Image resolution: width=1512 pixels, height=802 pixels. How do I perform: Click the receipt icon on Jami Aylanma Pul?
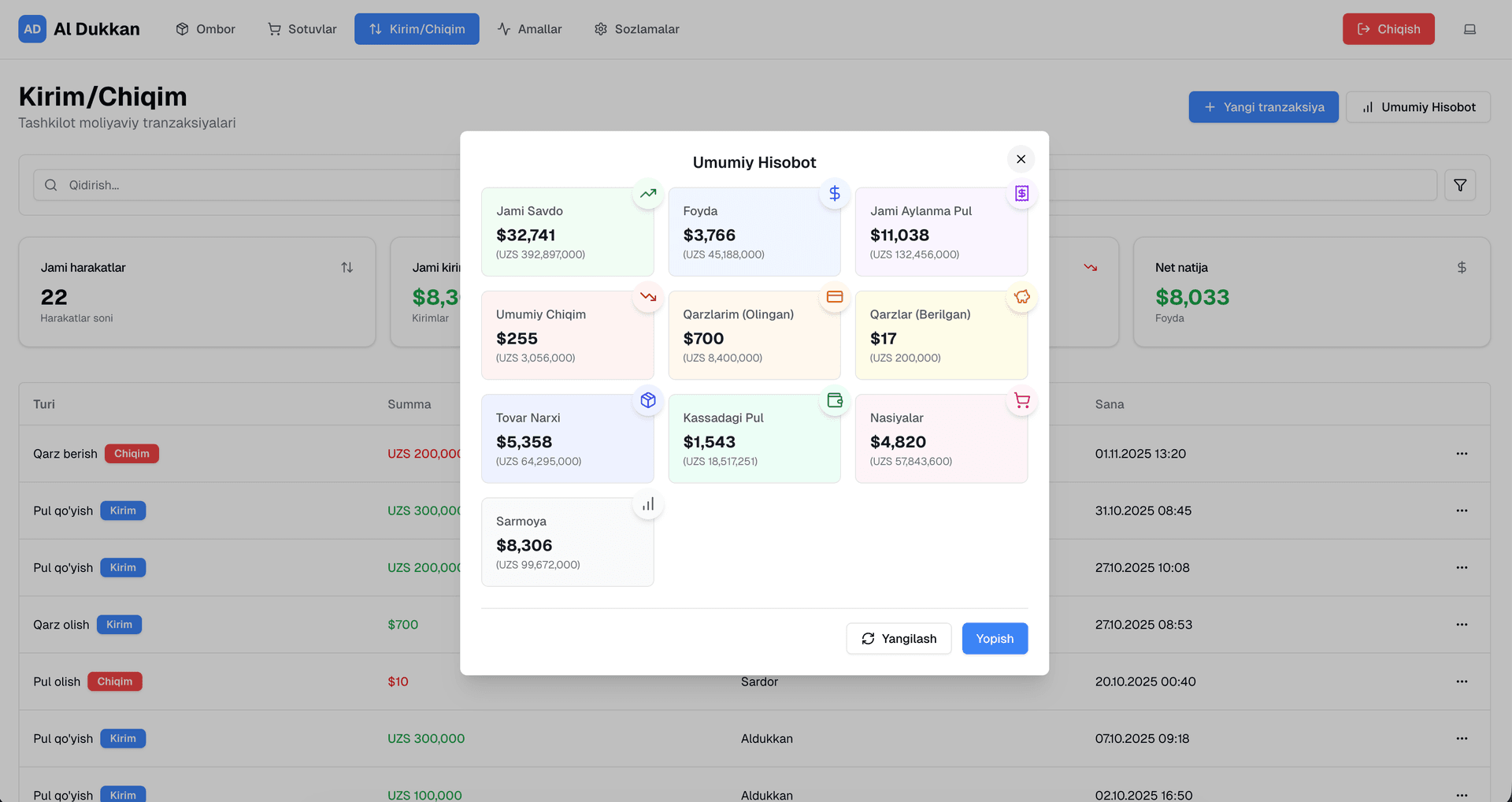(x=1021, y=194)
